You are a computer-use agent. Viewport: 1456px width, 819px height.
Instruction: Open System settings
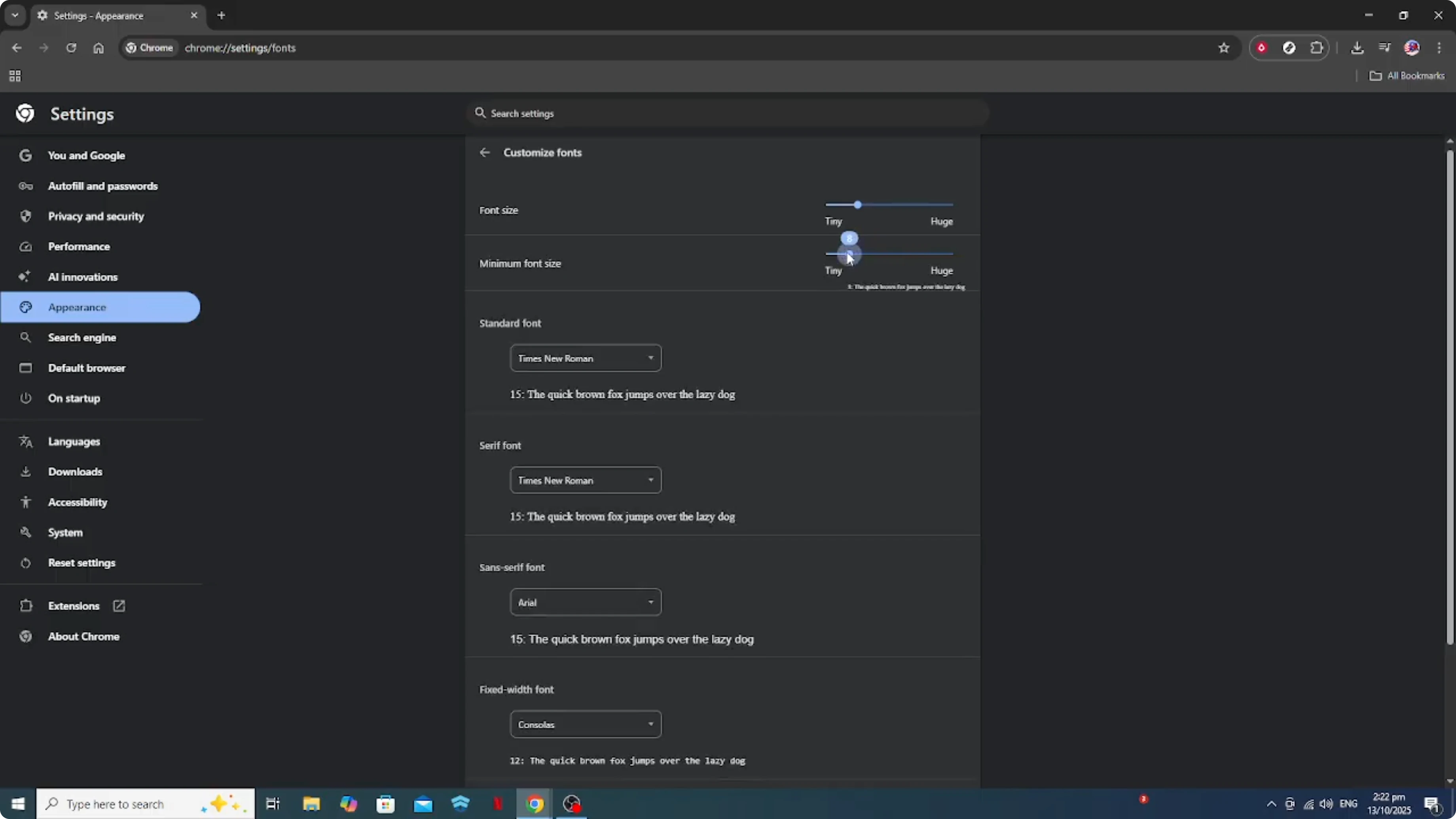(65, 533)
